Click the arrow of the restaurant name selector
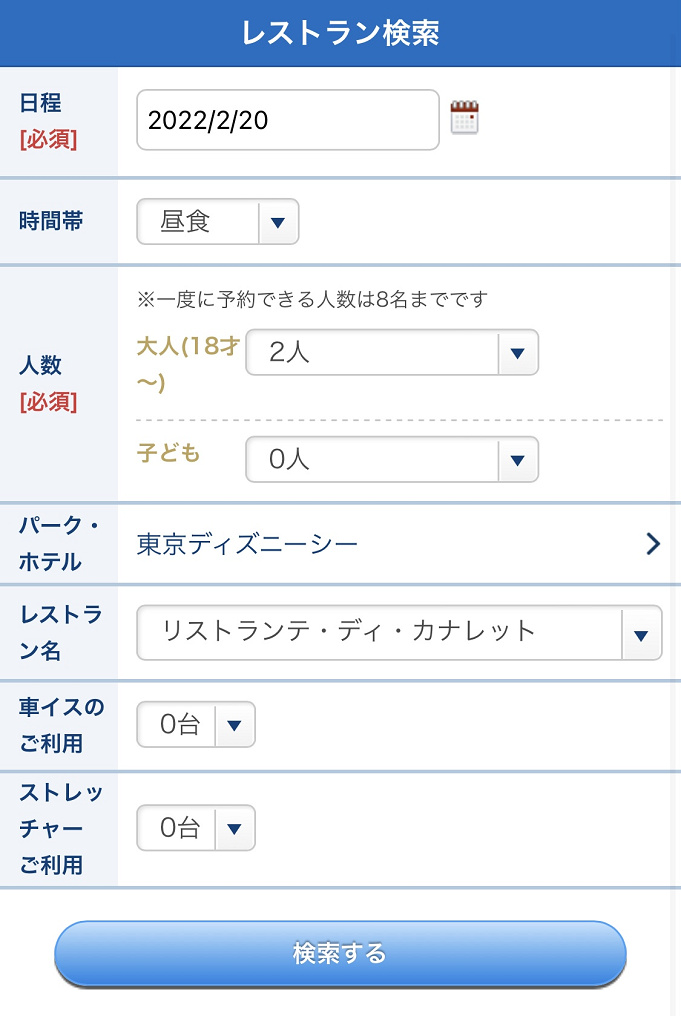 [641, 634]
